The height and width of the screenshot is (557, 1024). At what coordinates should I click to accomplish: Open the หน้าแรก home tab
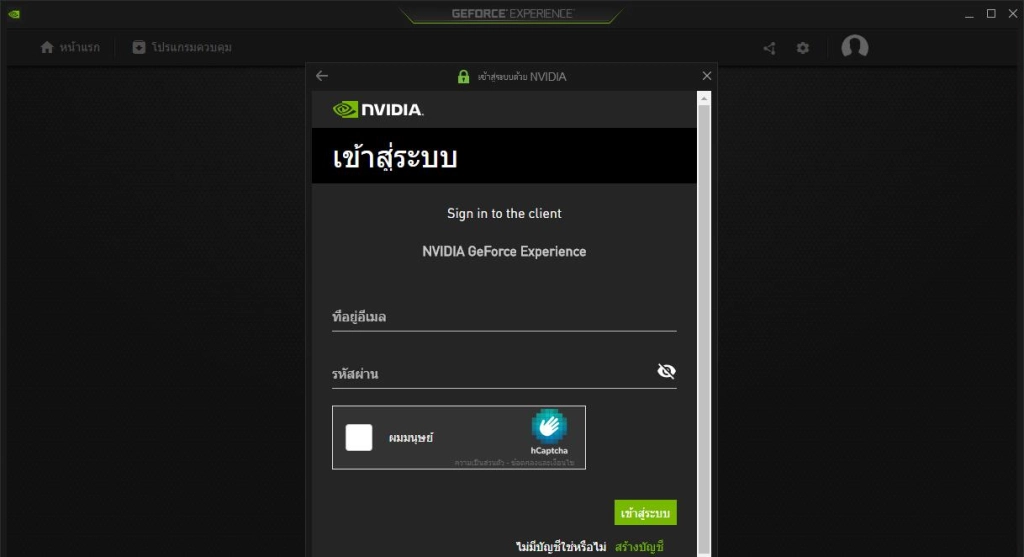pyautogui.click(x=70, y=47)
